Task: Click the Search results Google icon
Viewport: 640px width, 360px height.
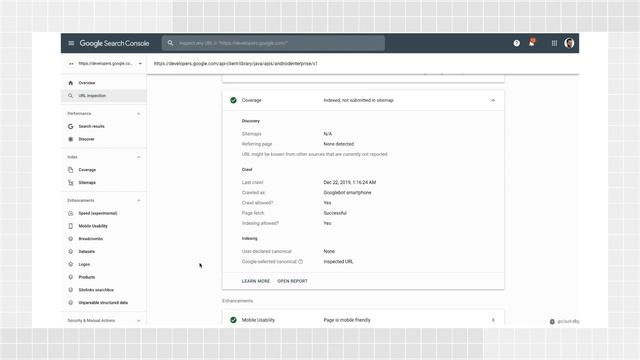Action: (71, 127)
